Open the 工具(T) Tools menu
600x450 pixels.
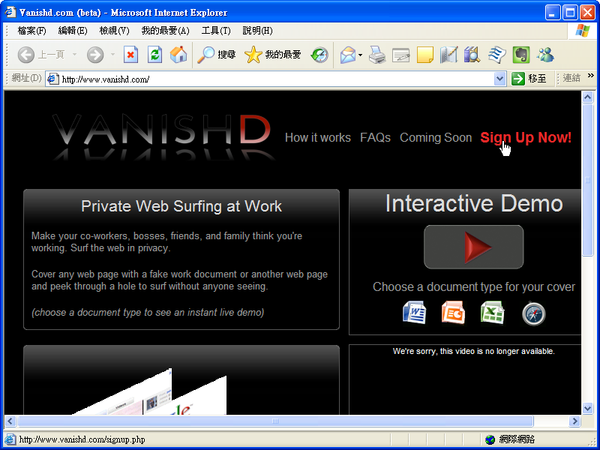tap(216, 31)
